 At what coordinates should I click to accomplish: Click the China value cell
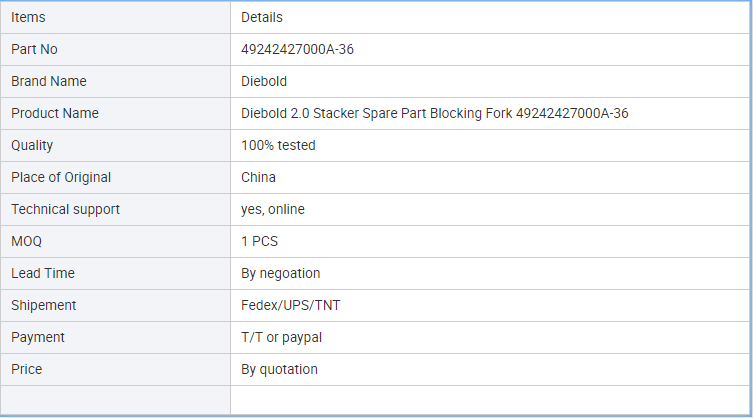(490, 177)
